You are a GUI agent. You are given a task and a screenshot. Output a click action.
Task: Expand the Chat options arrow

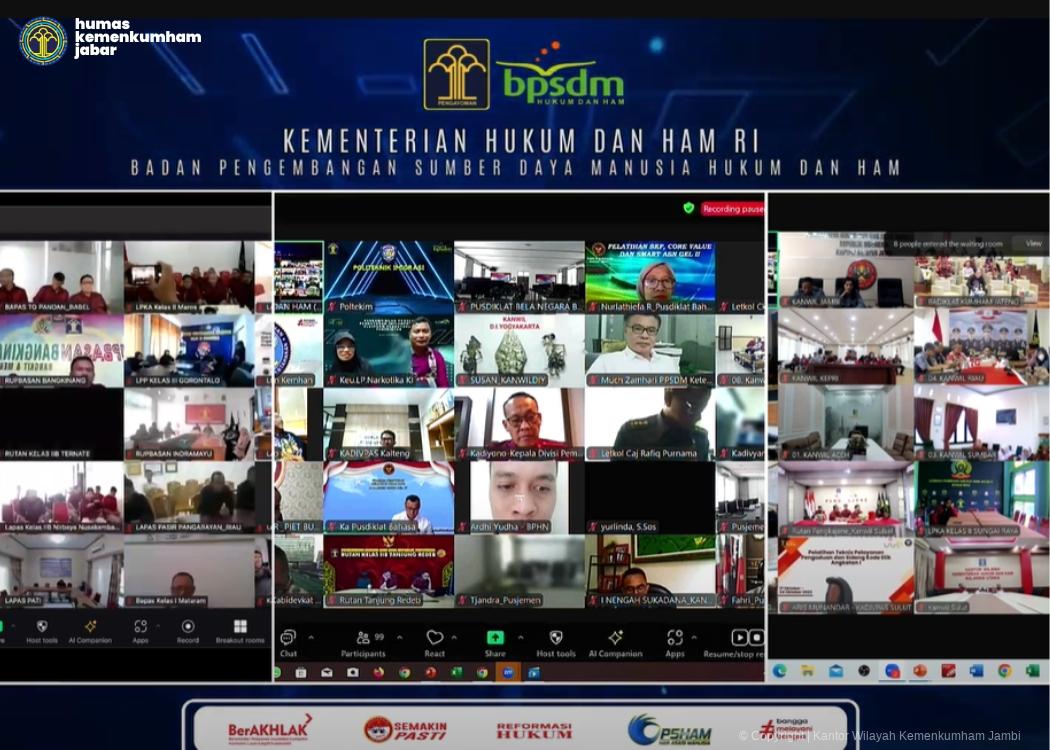311,637
